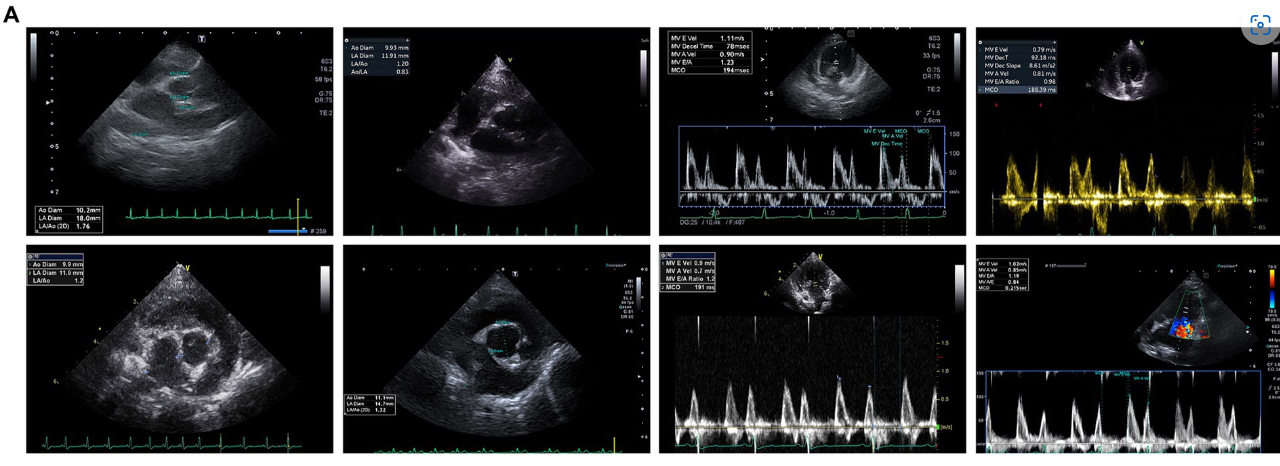Click the white depth arrow on the first panel's left scale

[x=48, y=103]
